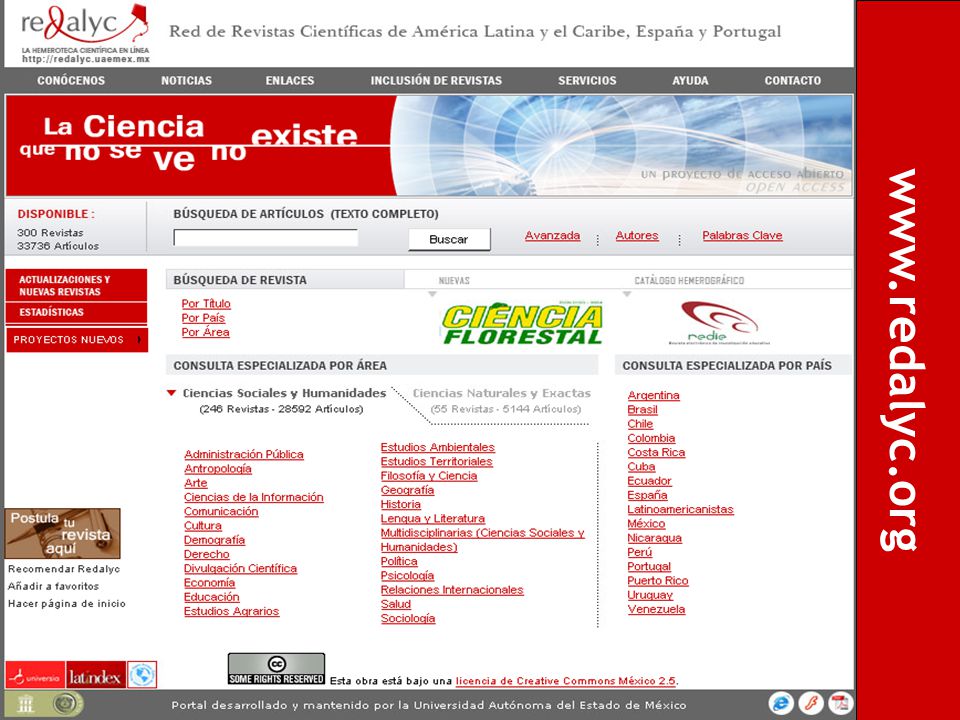Search journals Por Título
The height and width of the screenshot is (720, 960).
click(x=206, y=304)
